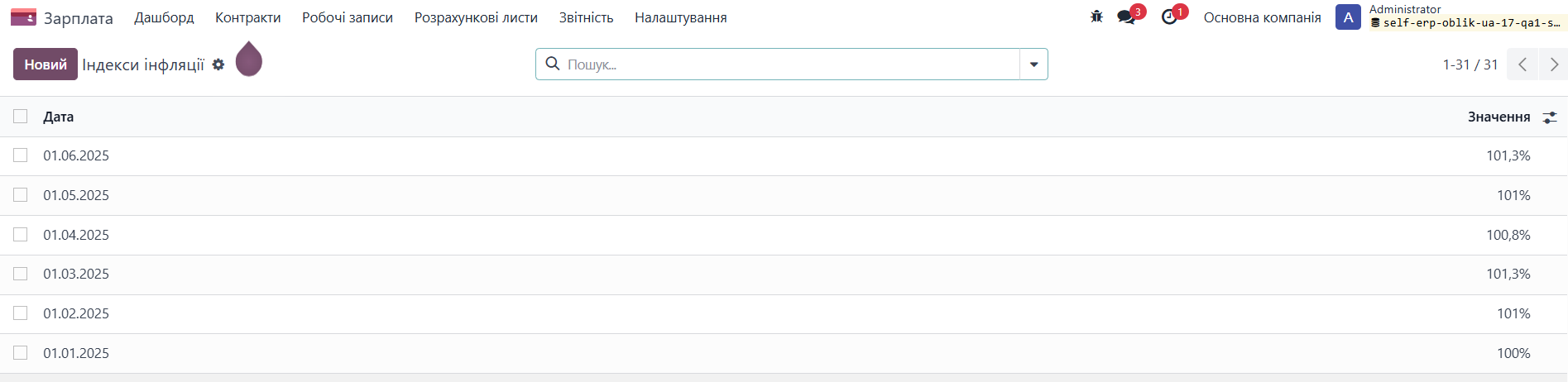Open the Звітність menu
Viewport: 1568px width, 382px height.
coord(586,17)
